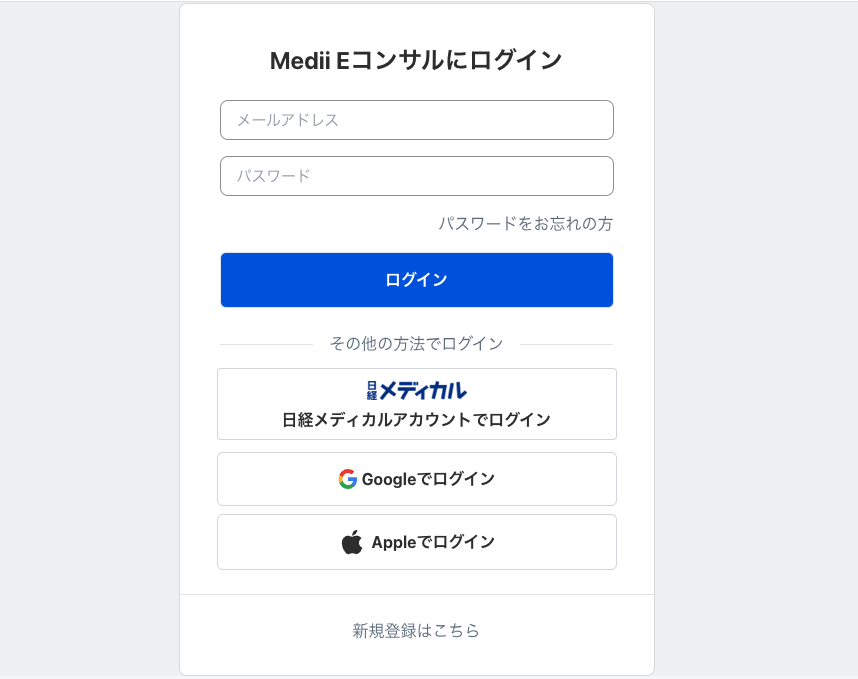Screen dimensions: 858x679
Task: Select the 日経メディカルアカウントでログイン text
Action: pos(416,420)
